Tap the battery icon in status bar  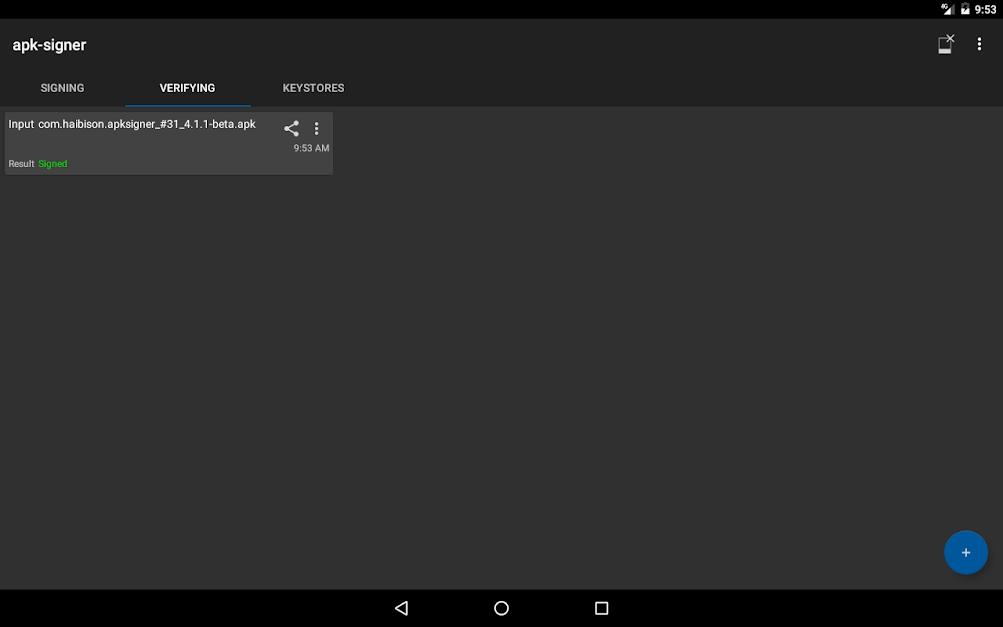coord(965,9)
